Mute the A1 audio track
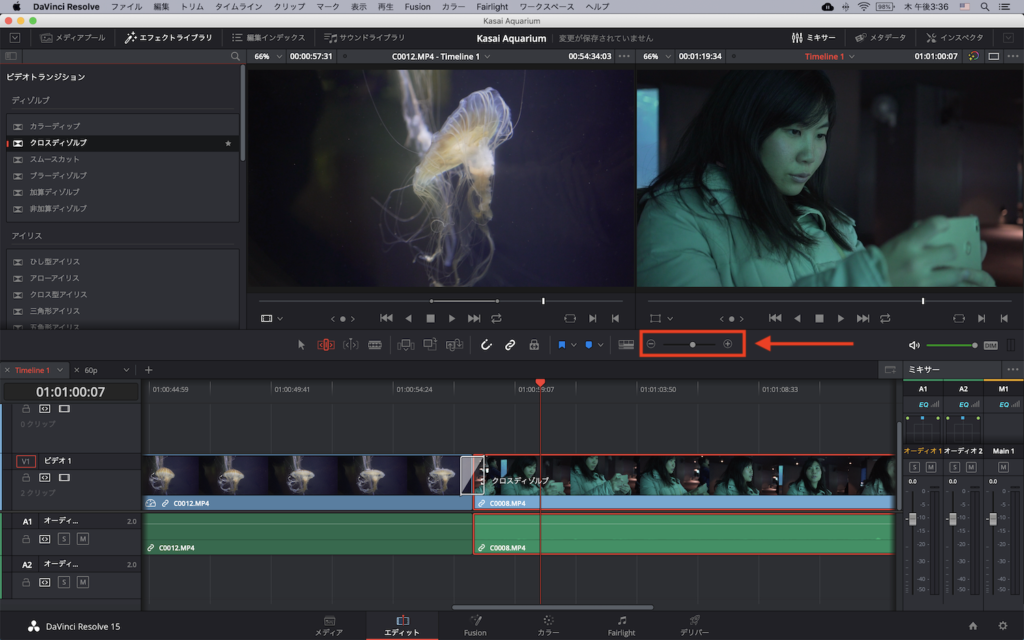The width and height of the screenshot is (1024, 640). pyautogui.click(x=83, y=539)
